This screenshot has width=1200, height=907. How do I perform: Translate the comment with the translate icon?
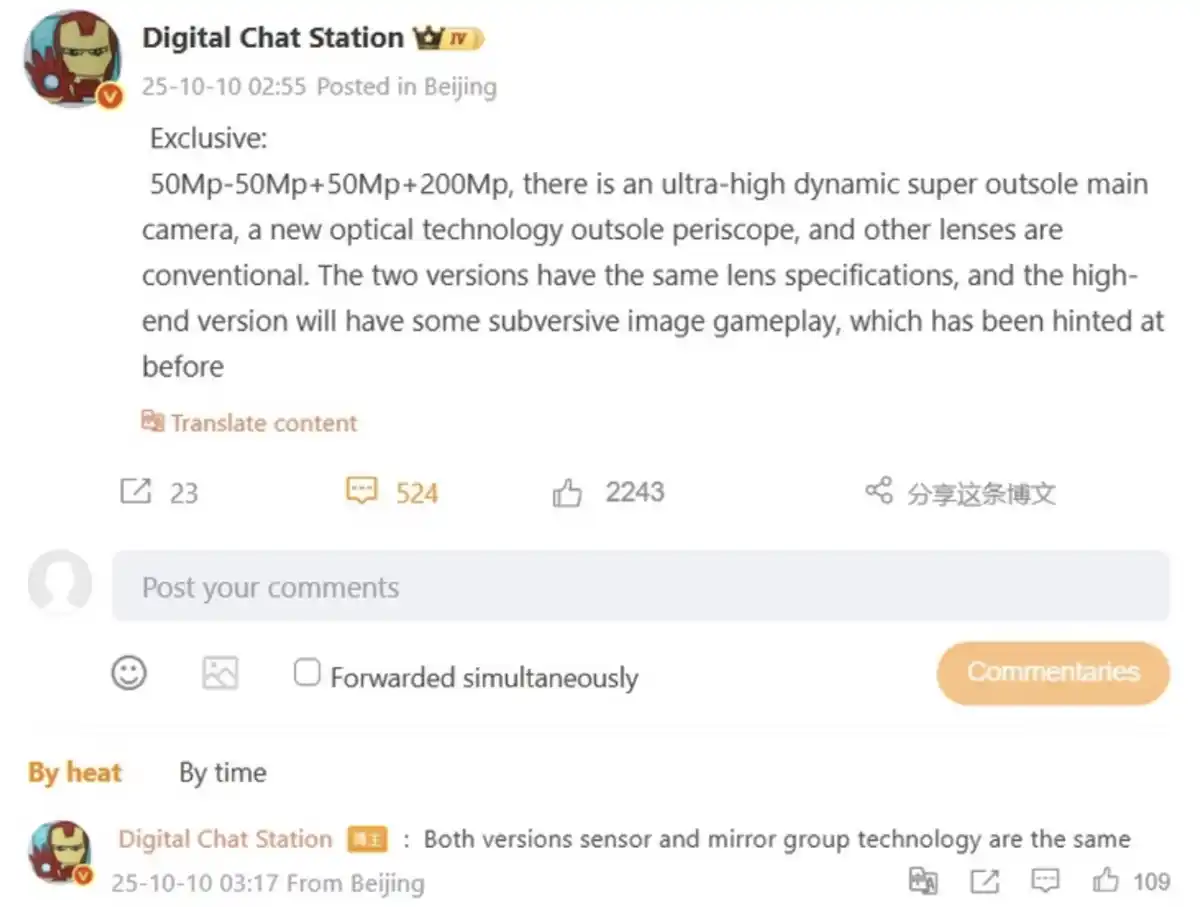[x=923, y=881]
